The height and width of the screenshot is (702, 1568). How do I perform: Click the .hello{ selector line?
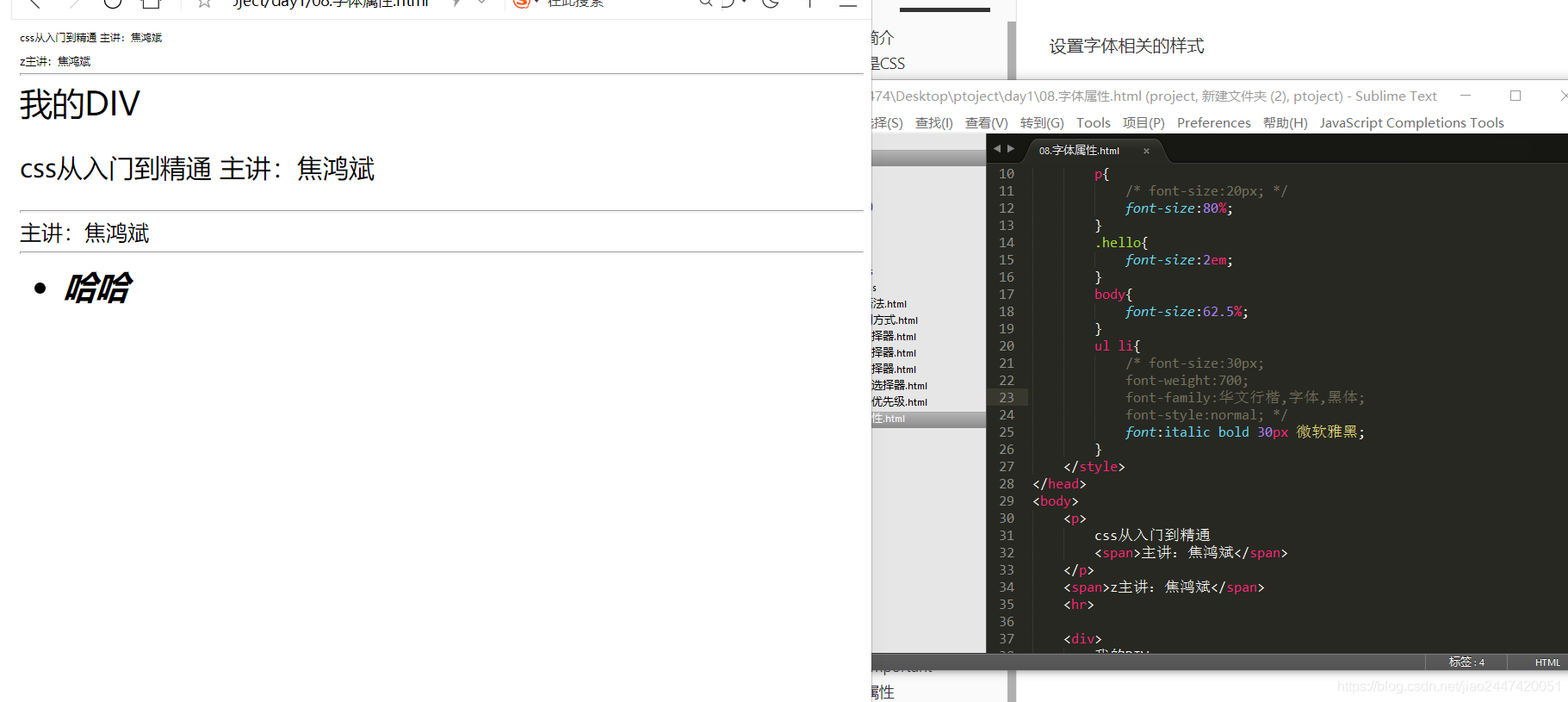[1121, 243]
